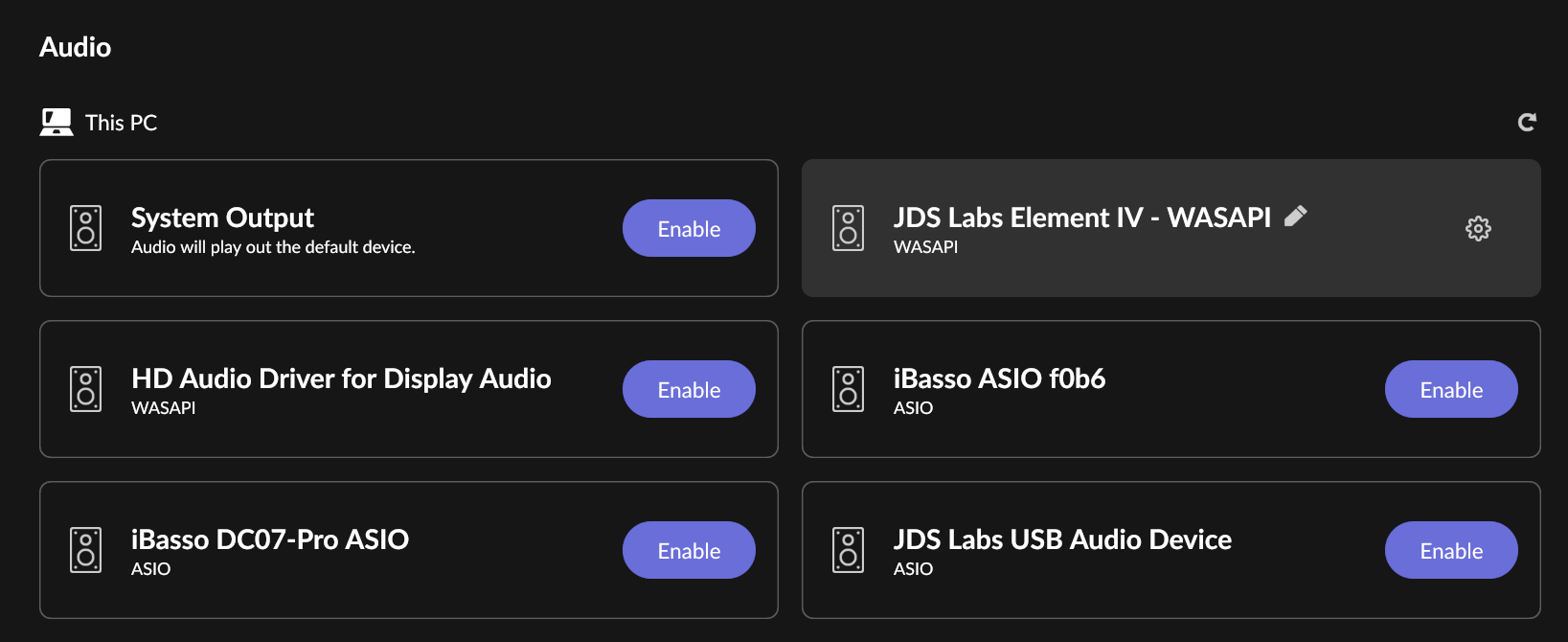The height and width of the screenshot is (642, 1568).
Task: Click the JDS Labs USB Audio Device speaker icon
Action: [x=849, y=550]
